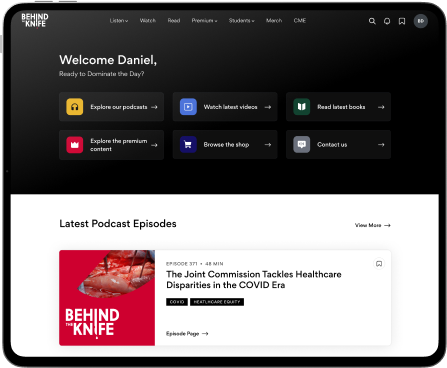
Task: Open Explore the premium content label
Action: pyautogui.click(x=119, y=145)
